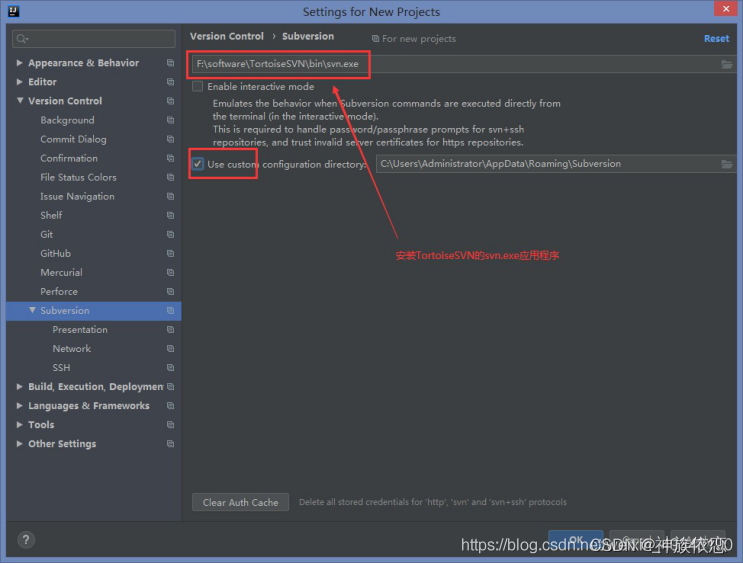This screenshot has height=564, width=743.
Task: Expand Languages & Frameworks section
Action: click(x=19, y=405)
